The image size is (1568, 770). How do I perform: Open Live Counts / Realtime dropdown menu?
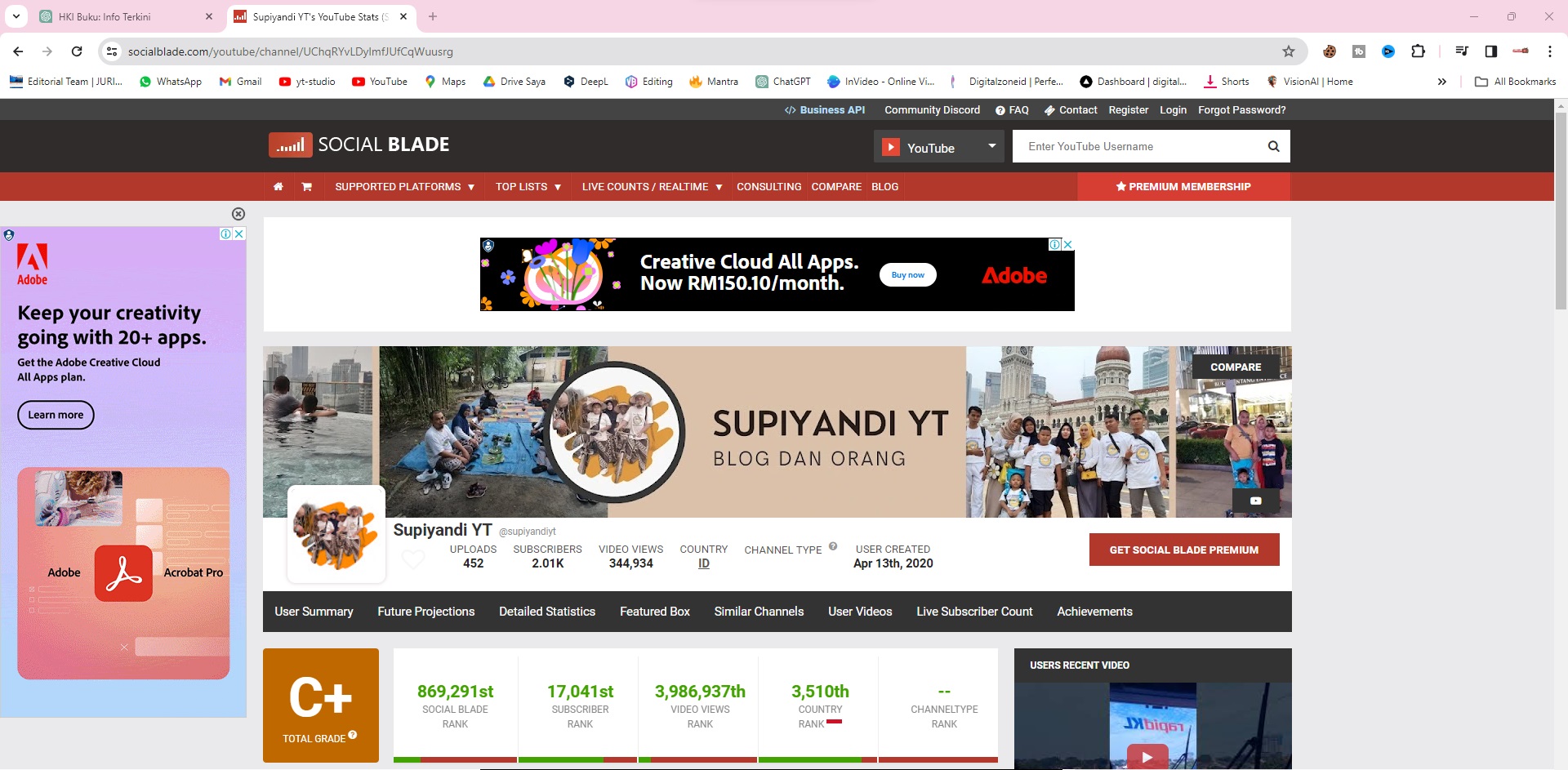tap(651, 187)
